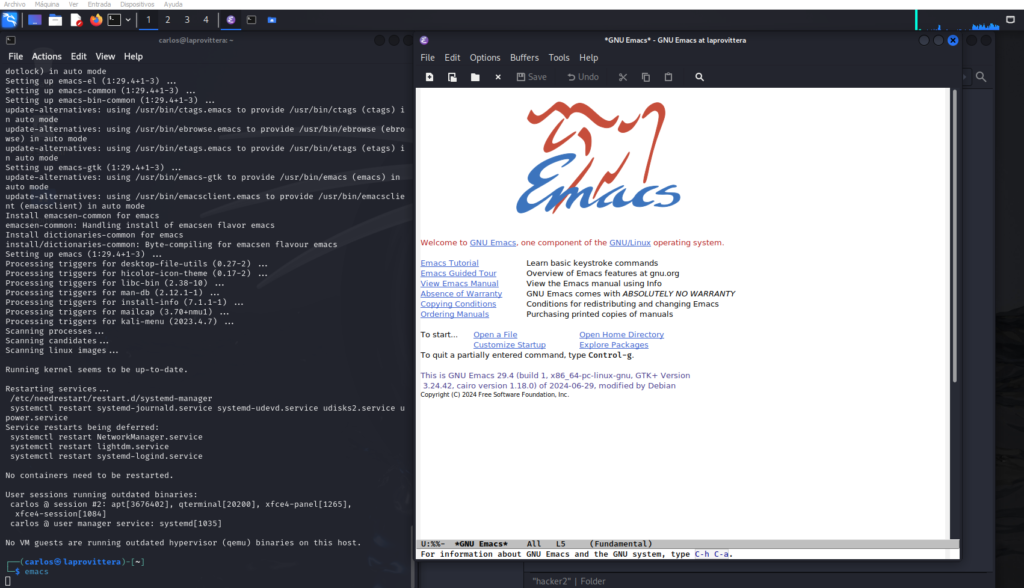Click the GNU Emacs link in welcome line
The image size is (1024, 588).
(493, 243)
